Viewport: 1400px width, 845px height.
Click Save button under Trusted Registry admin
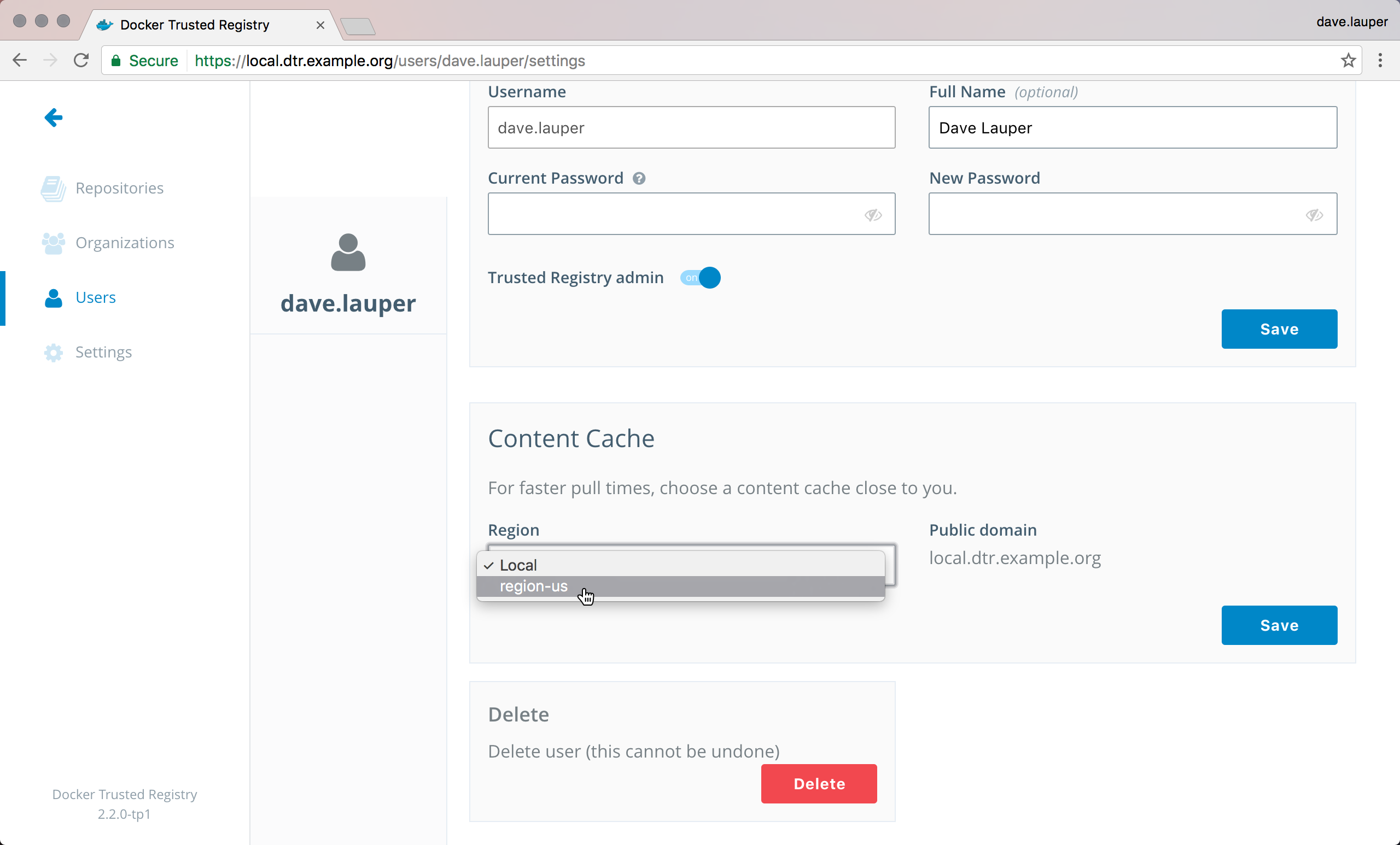[x=1279, y=329]
